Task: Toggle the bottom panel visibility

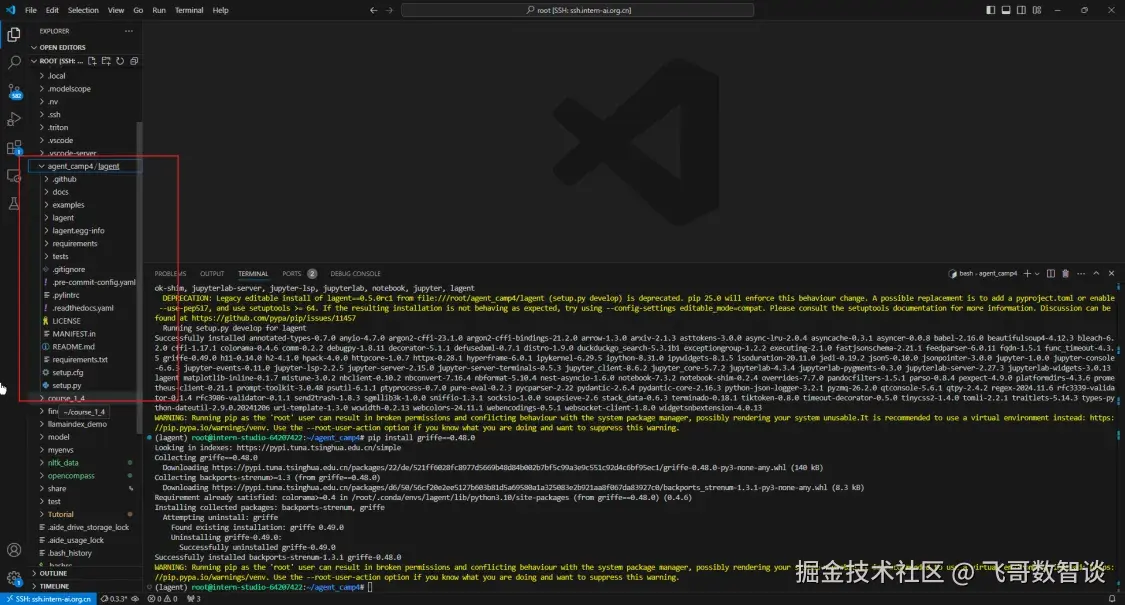Action: 1006,10
